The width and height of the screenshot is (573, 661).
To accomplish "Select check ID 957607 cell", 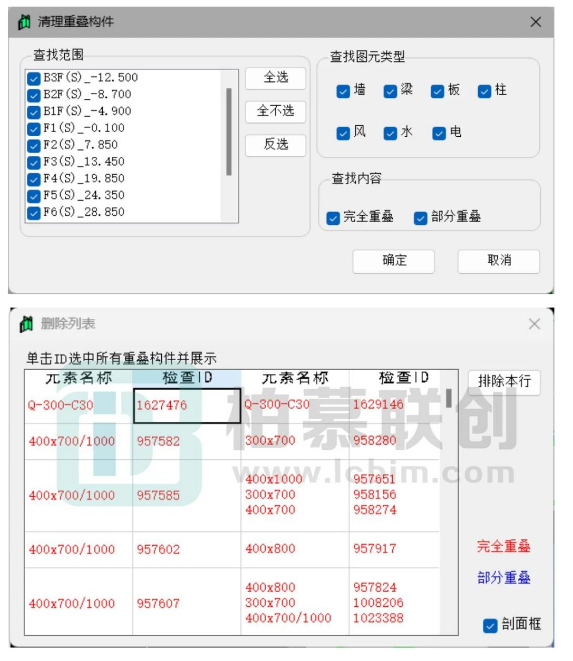I will (187, 603).
